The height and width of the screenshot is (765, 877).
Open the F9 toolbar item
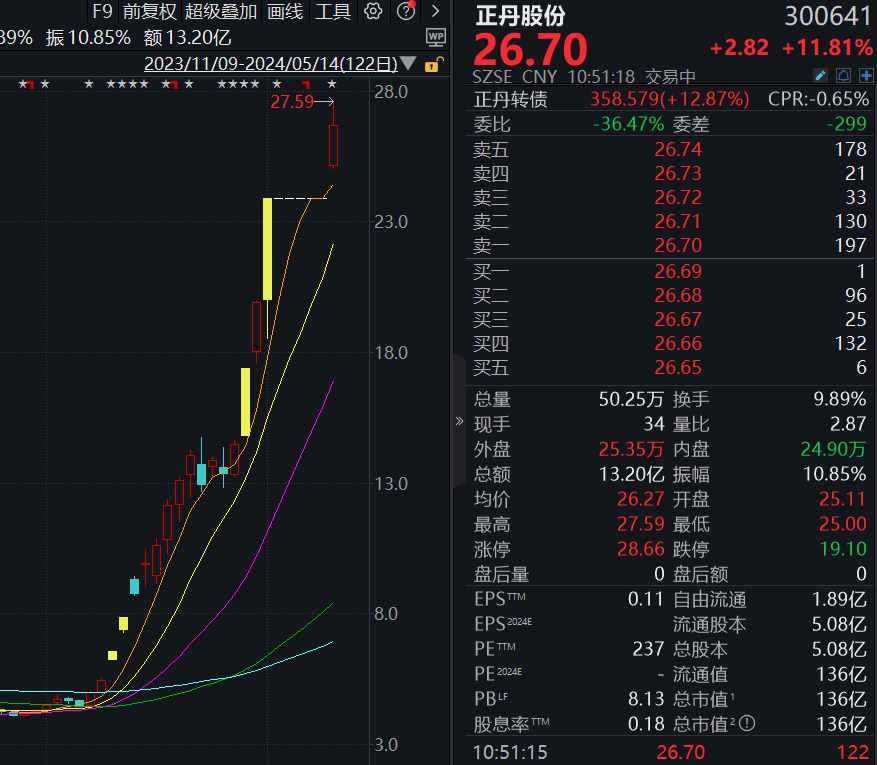102,11
